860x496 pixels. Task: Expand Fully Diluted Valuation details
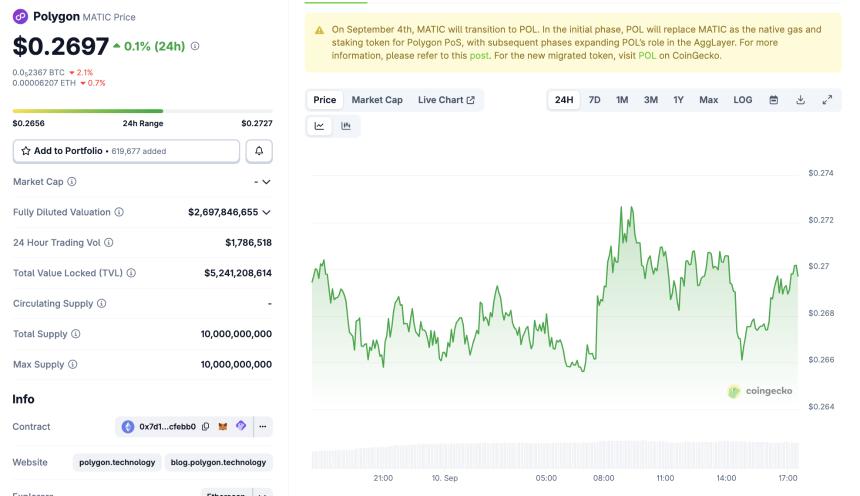pos(266,212)
